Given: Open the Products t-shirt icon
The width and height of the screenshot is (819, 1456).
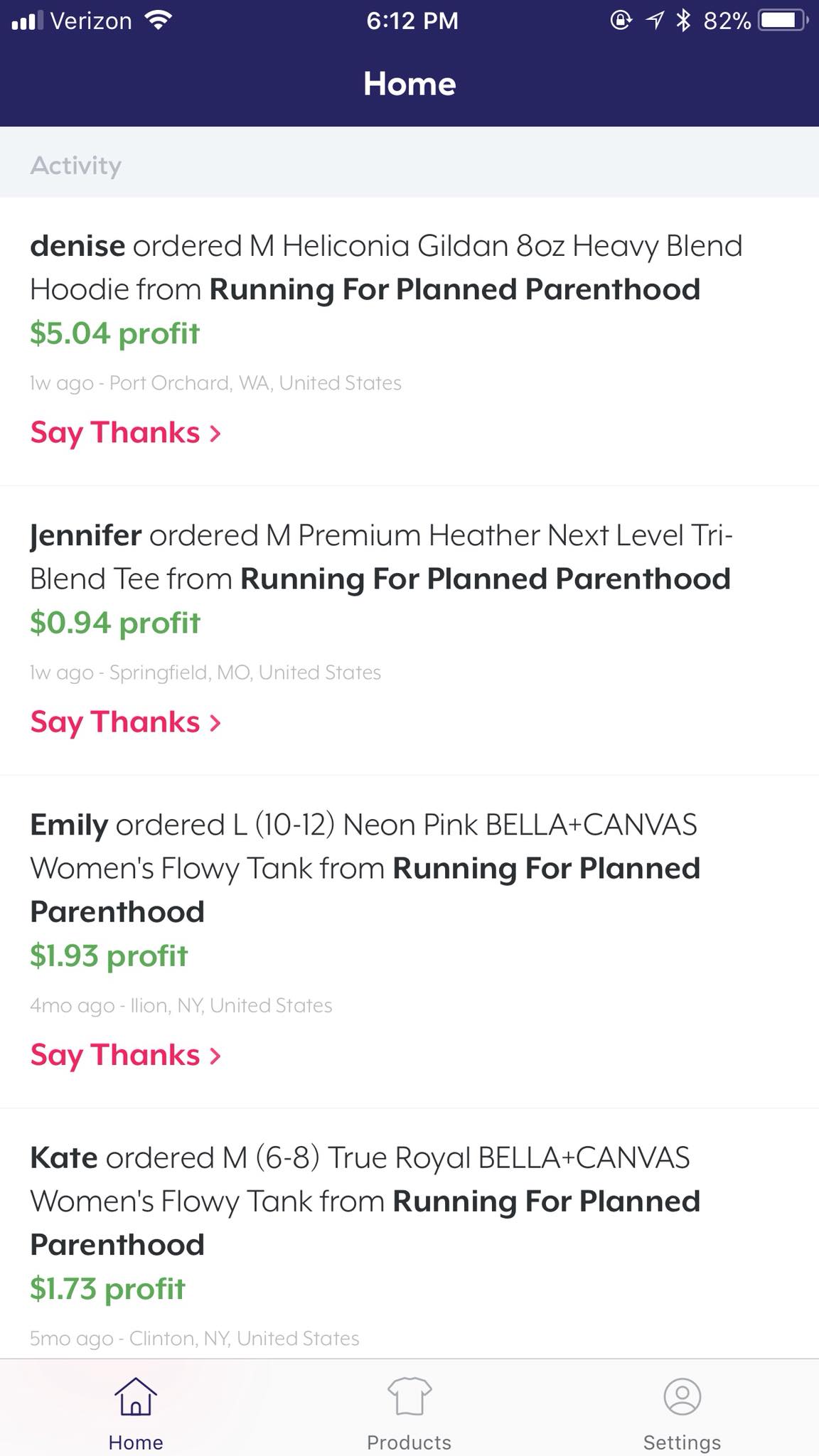Looking at the screenshot, I should [409, 1396].
